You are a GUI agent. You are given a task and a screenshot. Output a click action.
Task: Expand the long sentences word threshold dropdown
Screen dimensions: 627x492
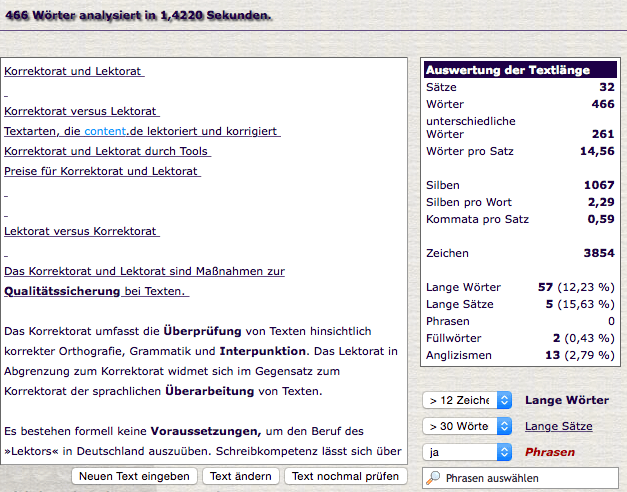point(468,426)
